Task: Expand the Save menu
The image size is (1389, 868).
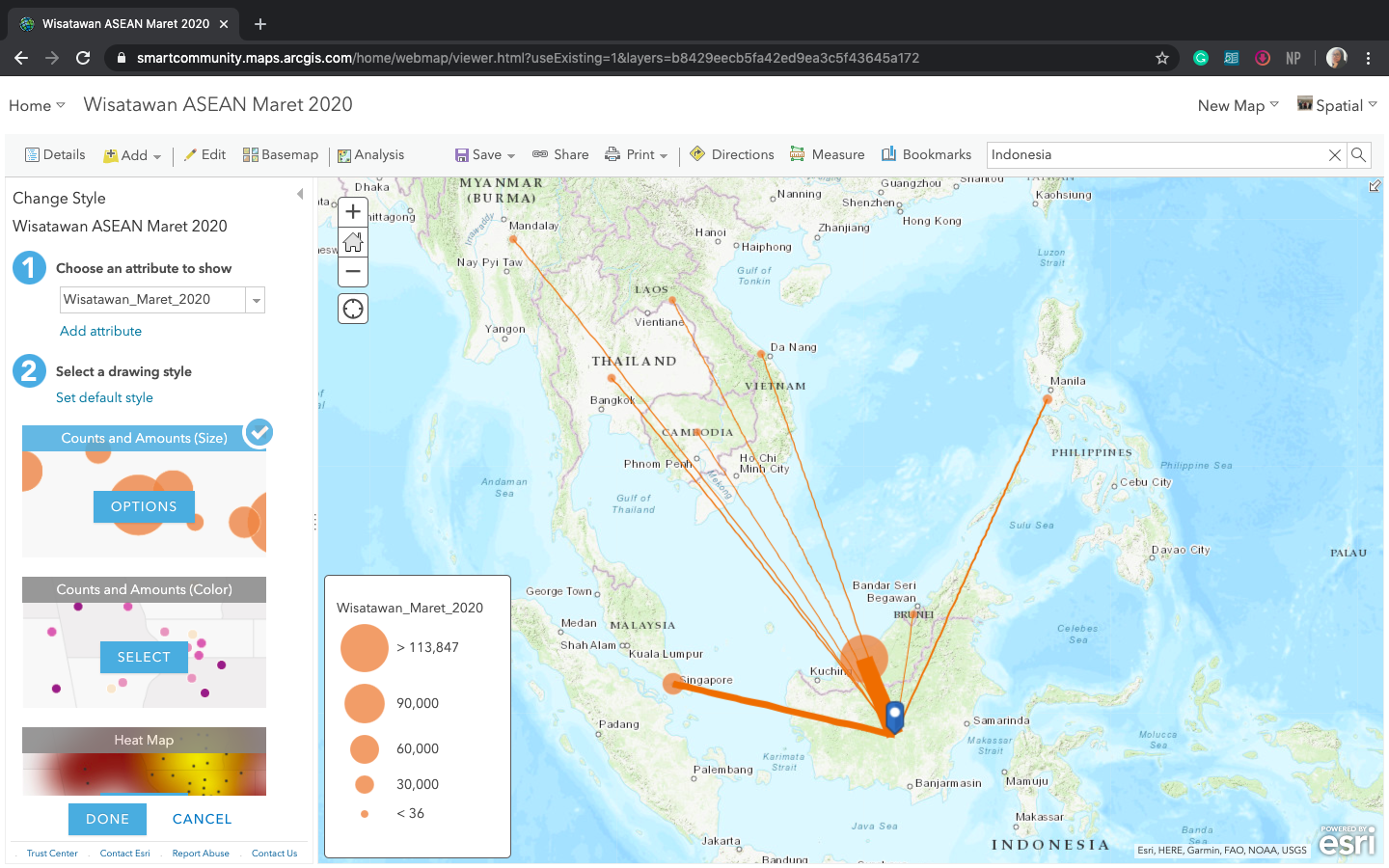Action: [484, 154]
